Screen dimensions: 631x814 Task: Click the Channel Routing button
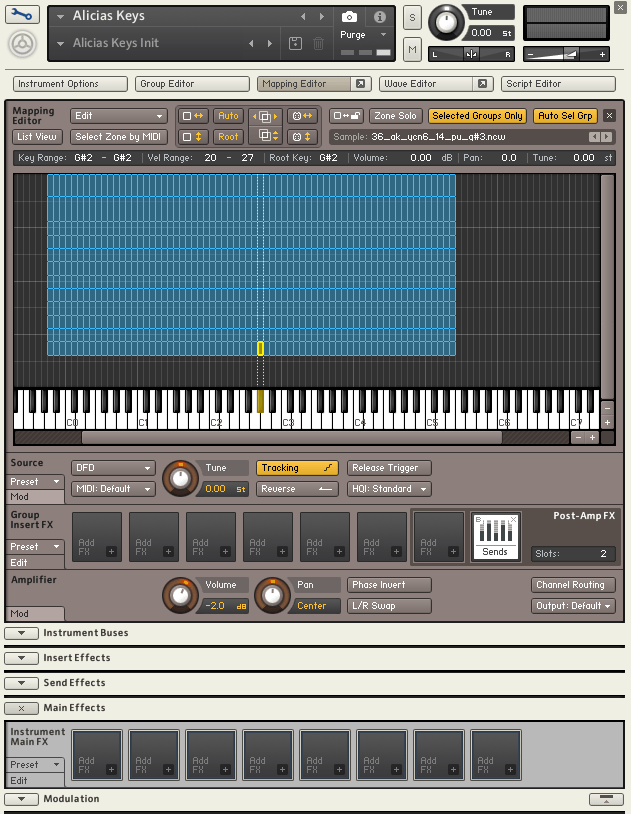(x=572, y=585)
